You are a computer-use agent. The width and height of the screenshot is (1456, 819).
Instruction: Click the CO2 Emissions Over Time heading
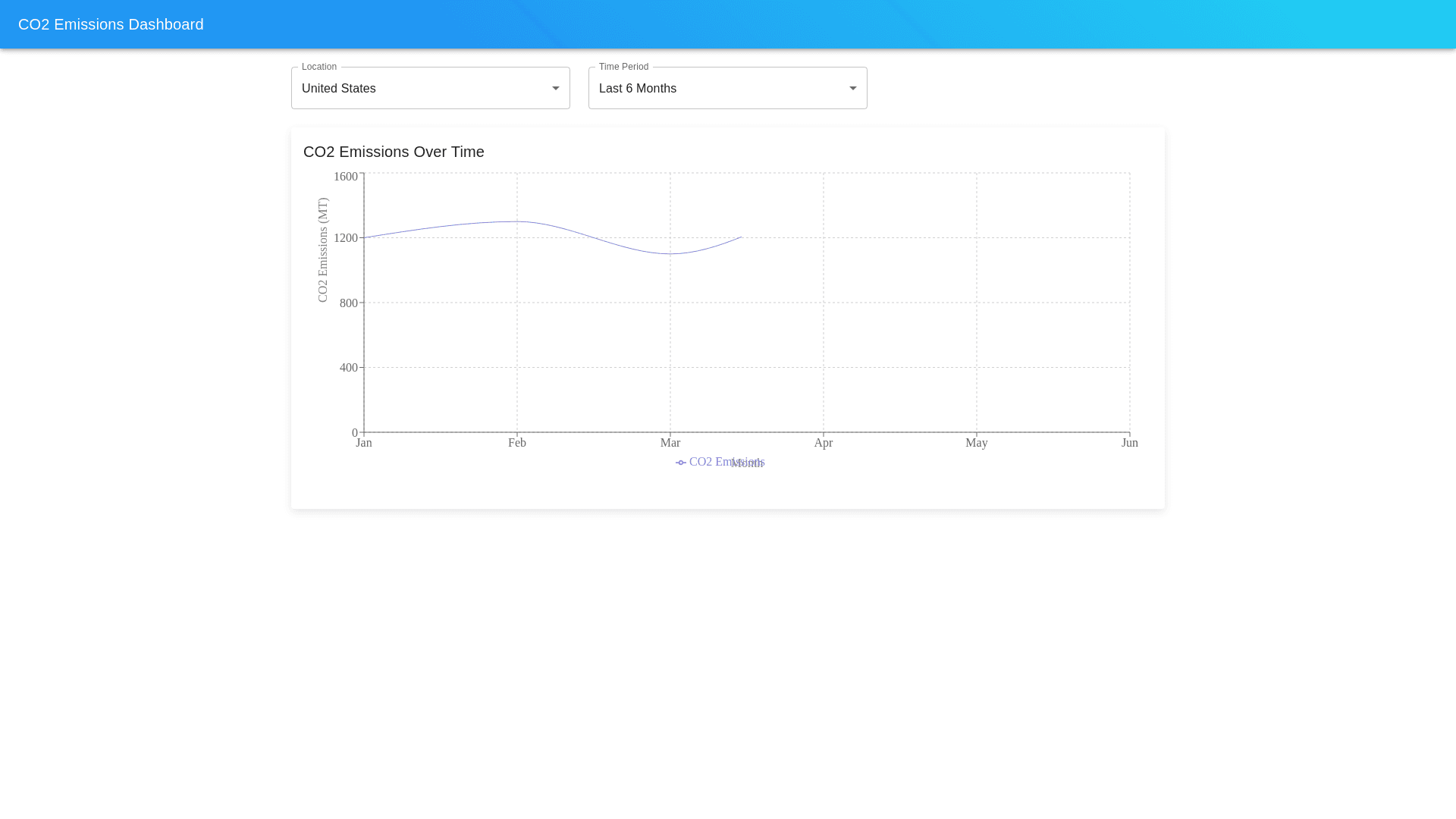coord(394,152)
